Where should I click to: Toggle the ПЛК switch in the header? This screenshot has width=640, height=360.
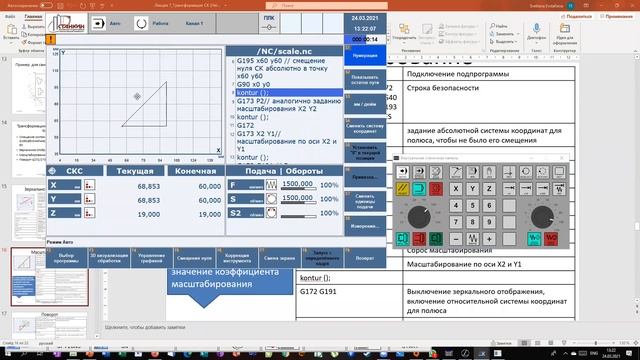[x=269, y=27]
